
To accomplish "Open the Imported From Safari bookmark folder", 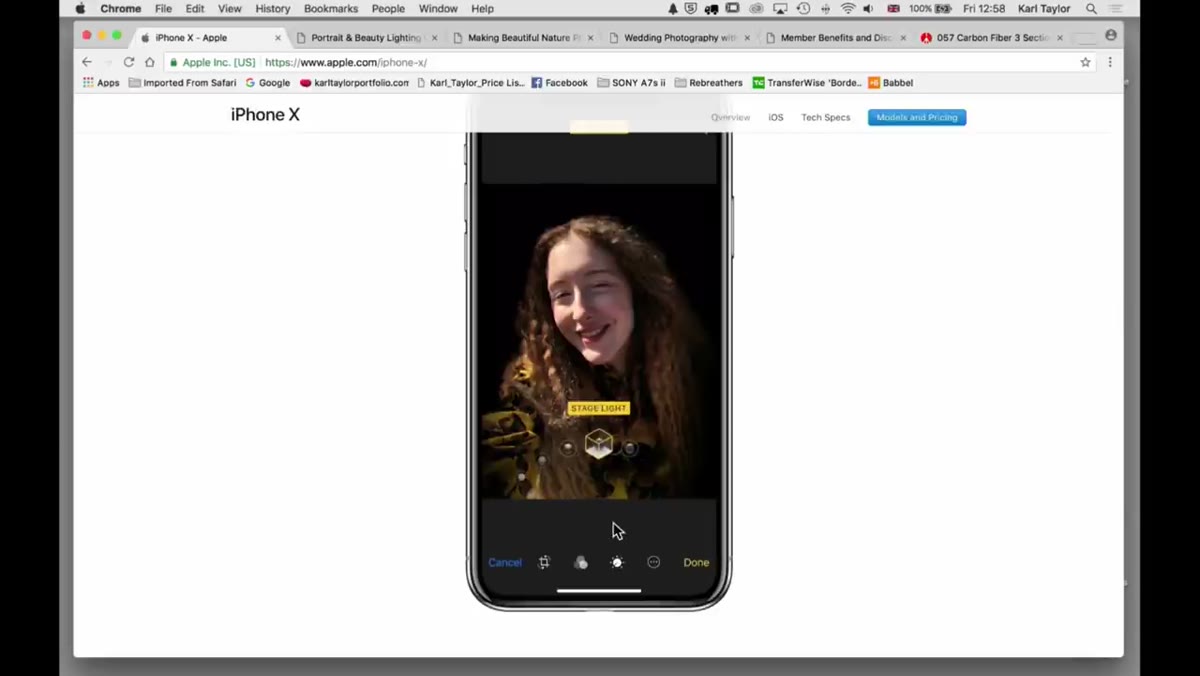I will pyautogui.click(x=182, y=83).
